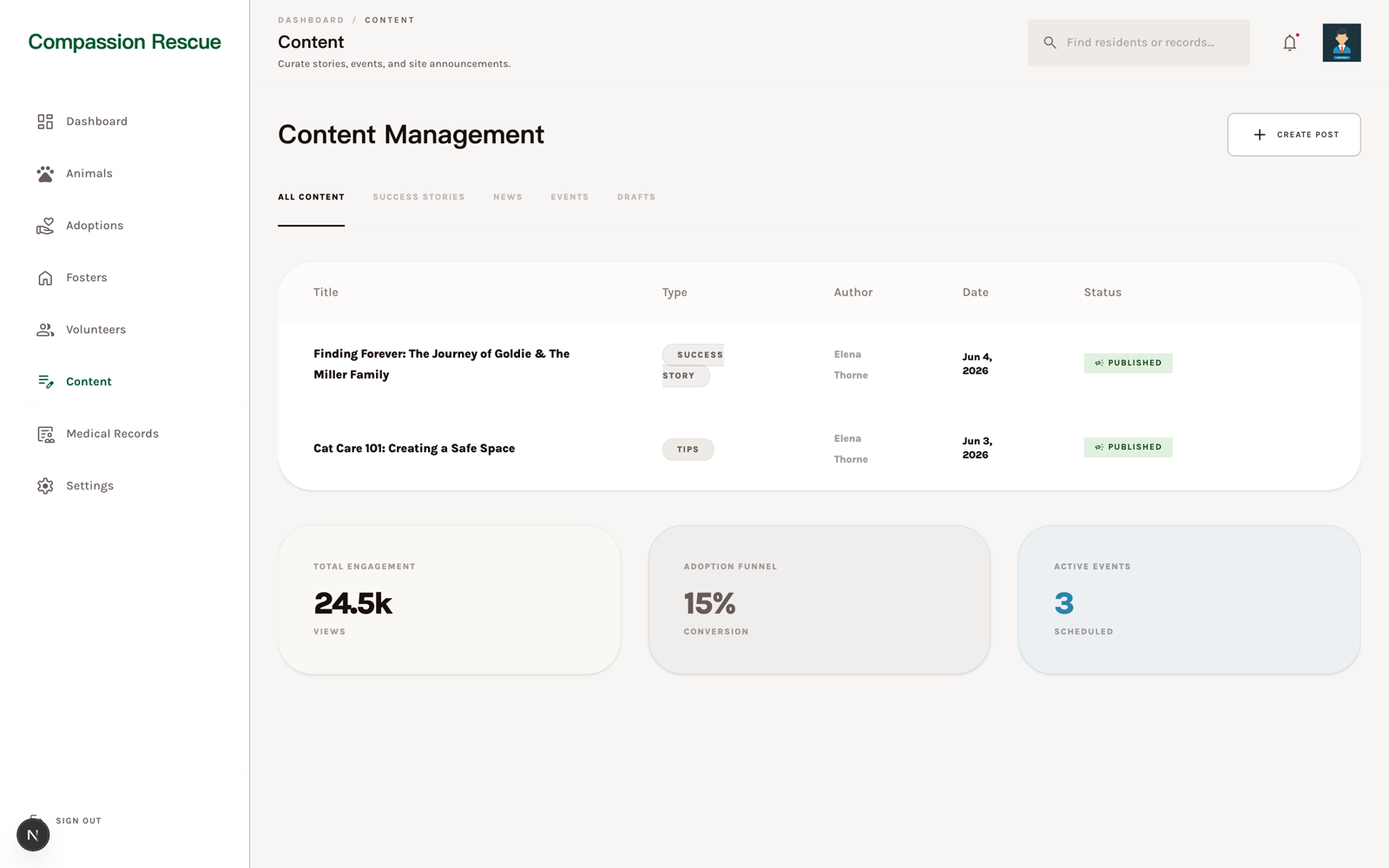The image size is (1389, 868).
Task: Click the Jun 3, 2026 date
Action: click(x=978, y=448)
